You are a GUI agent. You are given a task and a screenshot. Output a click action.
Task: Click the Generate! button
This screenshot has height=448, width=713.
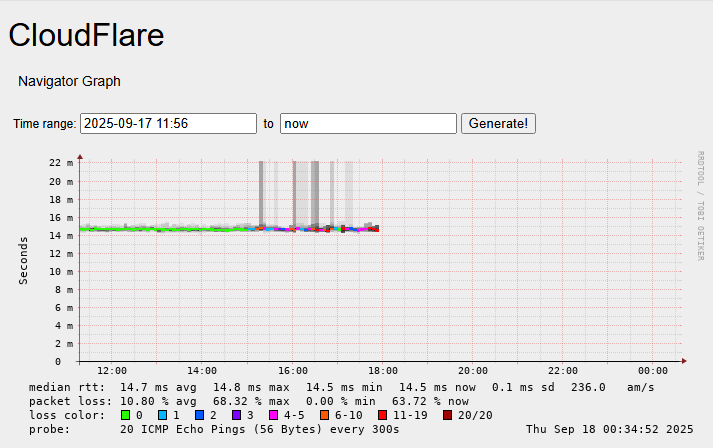pos(498,124)
